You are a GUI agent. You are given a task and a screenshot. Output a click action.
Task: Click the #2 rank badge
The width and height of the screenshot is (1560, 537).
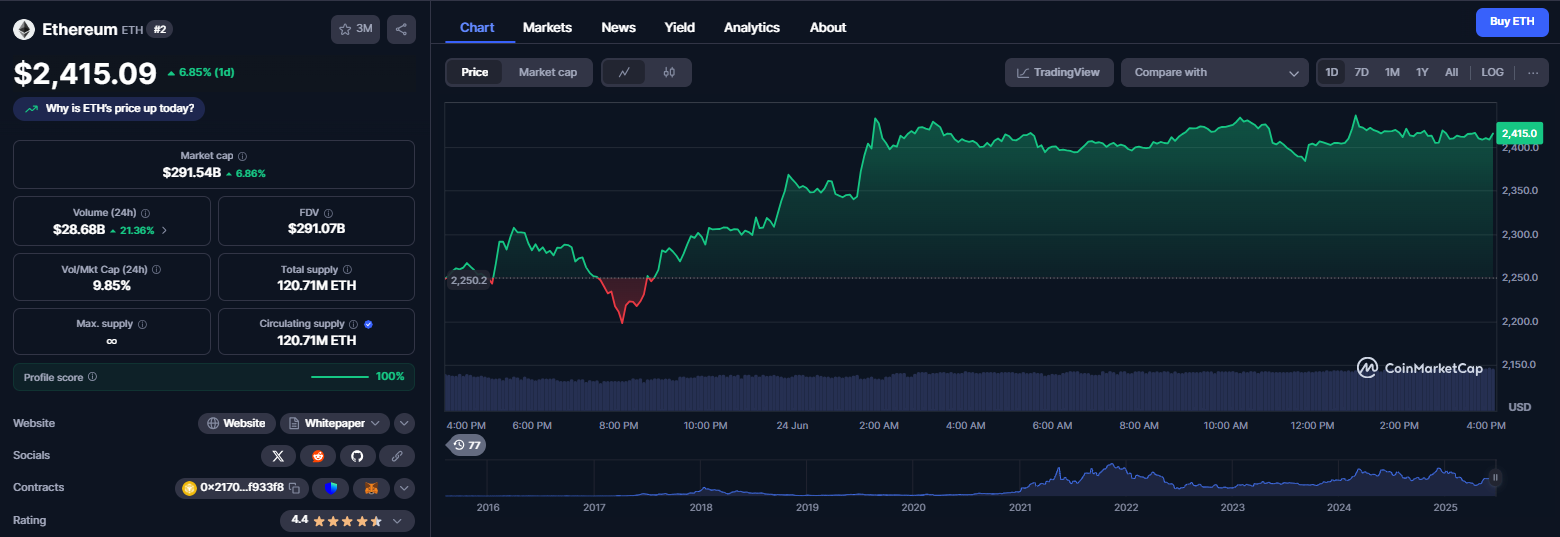[x=160, y=29]
